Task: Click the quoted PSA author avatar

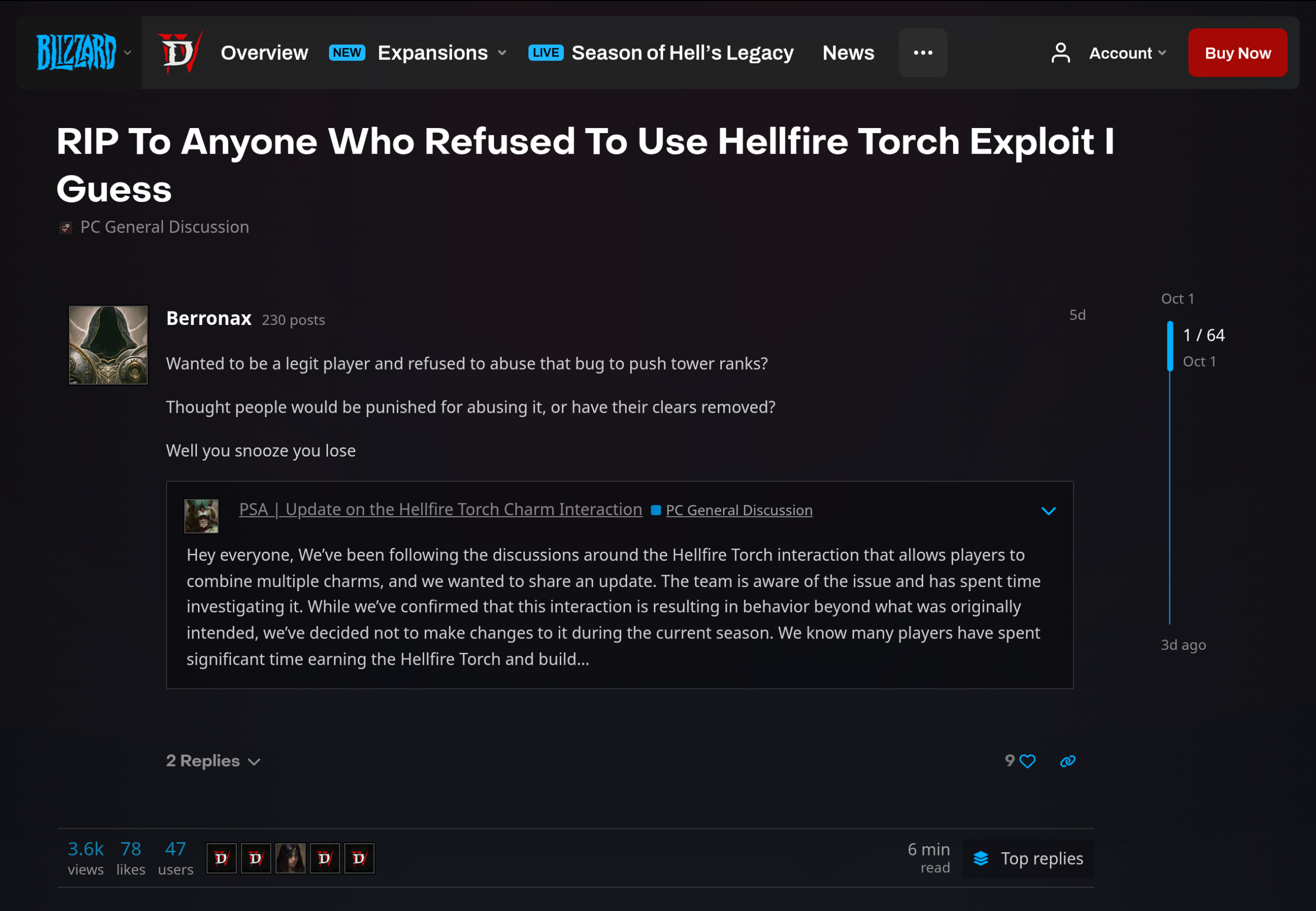Action: tap(202, 516)
